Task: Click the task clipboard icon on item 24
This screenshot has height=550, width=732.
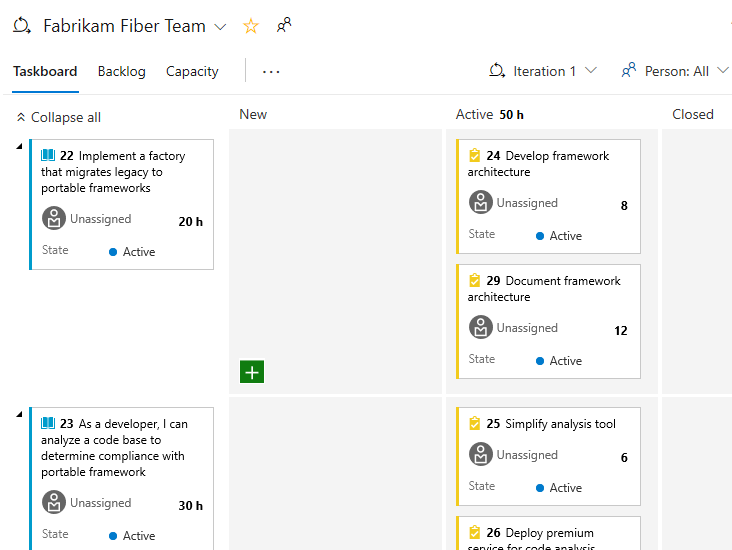Action: point(475,156)
